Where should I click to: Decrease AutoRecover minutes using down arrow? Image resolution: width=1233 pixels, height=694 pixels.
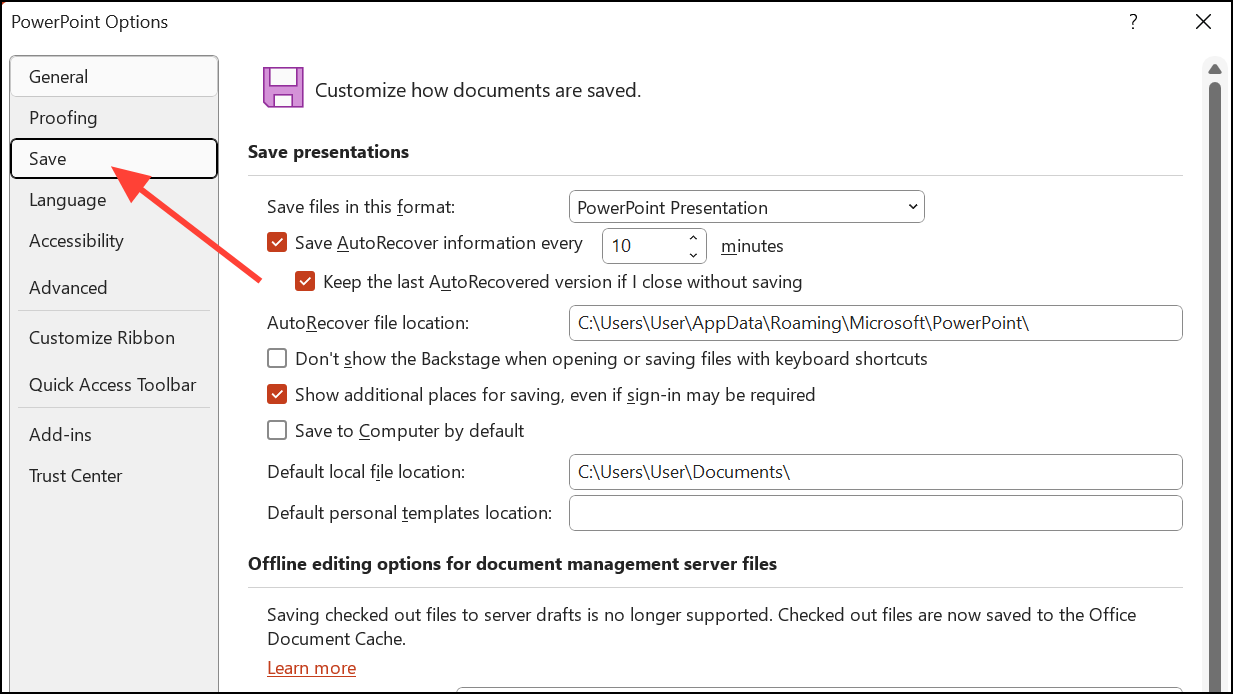pos(692,253)
